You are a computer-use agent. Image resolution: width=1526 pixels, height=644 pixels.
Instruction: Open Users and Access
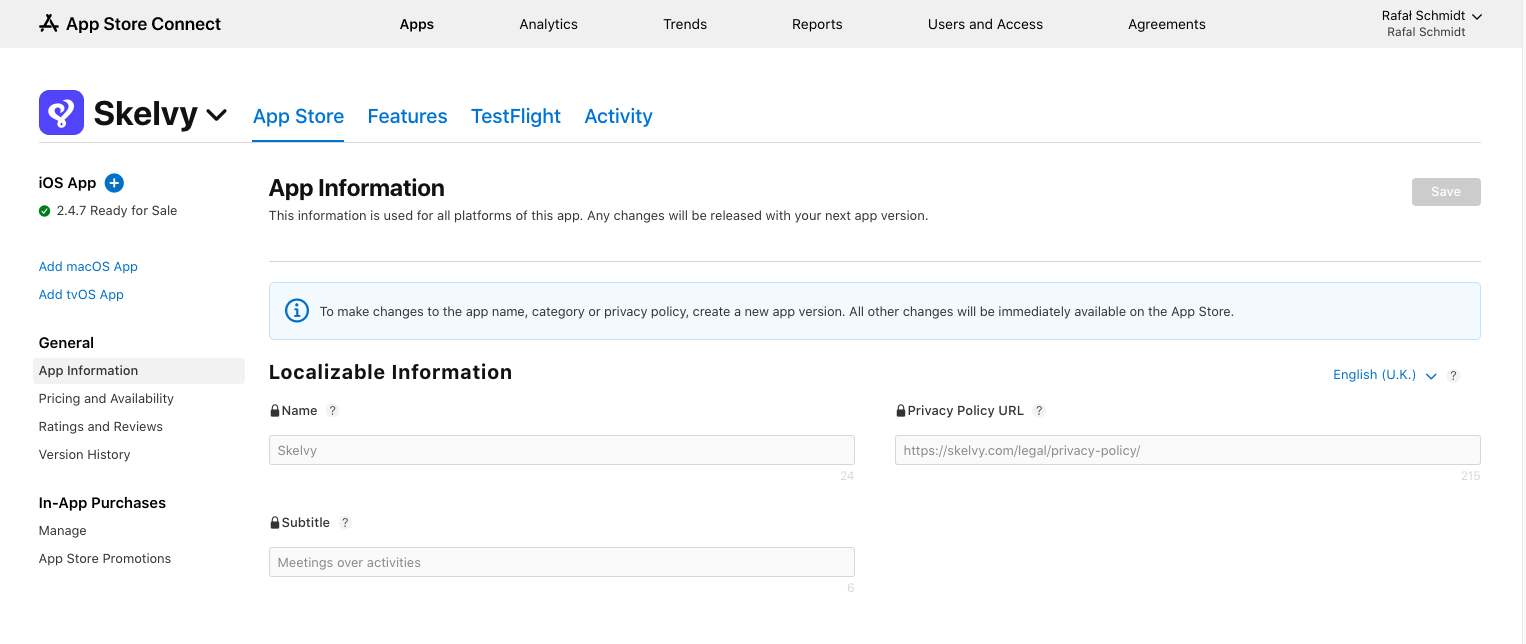[985, 24]
